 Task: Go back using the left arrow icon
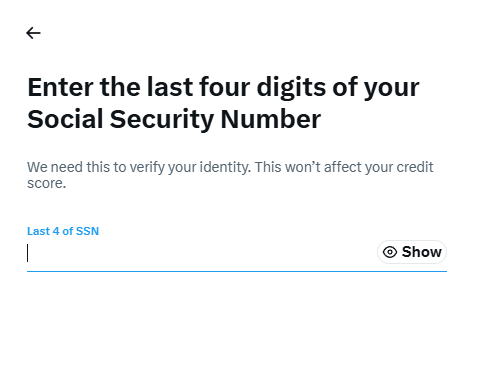click(33, 33)
